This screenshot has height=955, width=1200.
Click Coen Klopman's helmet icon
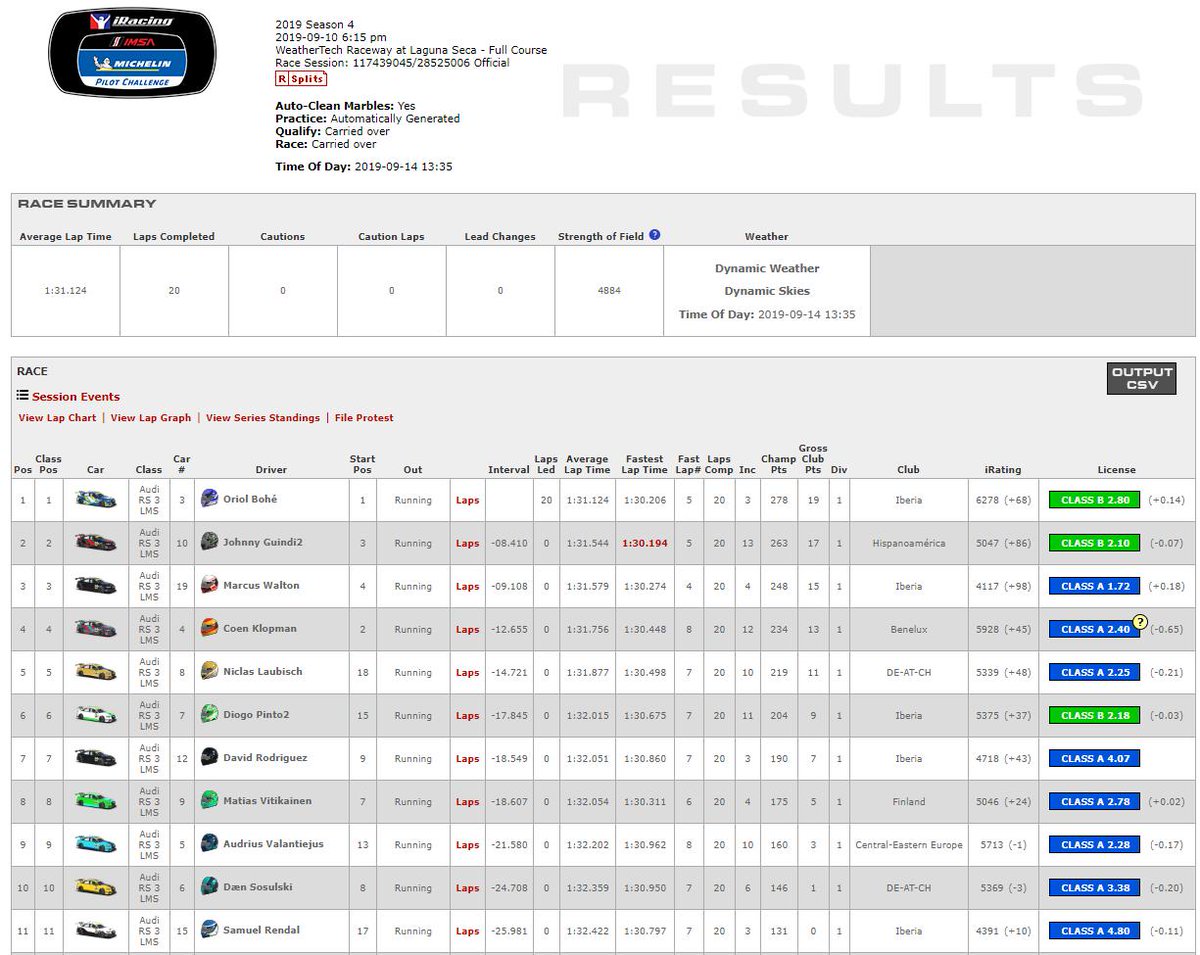[209, 627]
